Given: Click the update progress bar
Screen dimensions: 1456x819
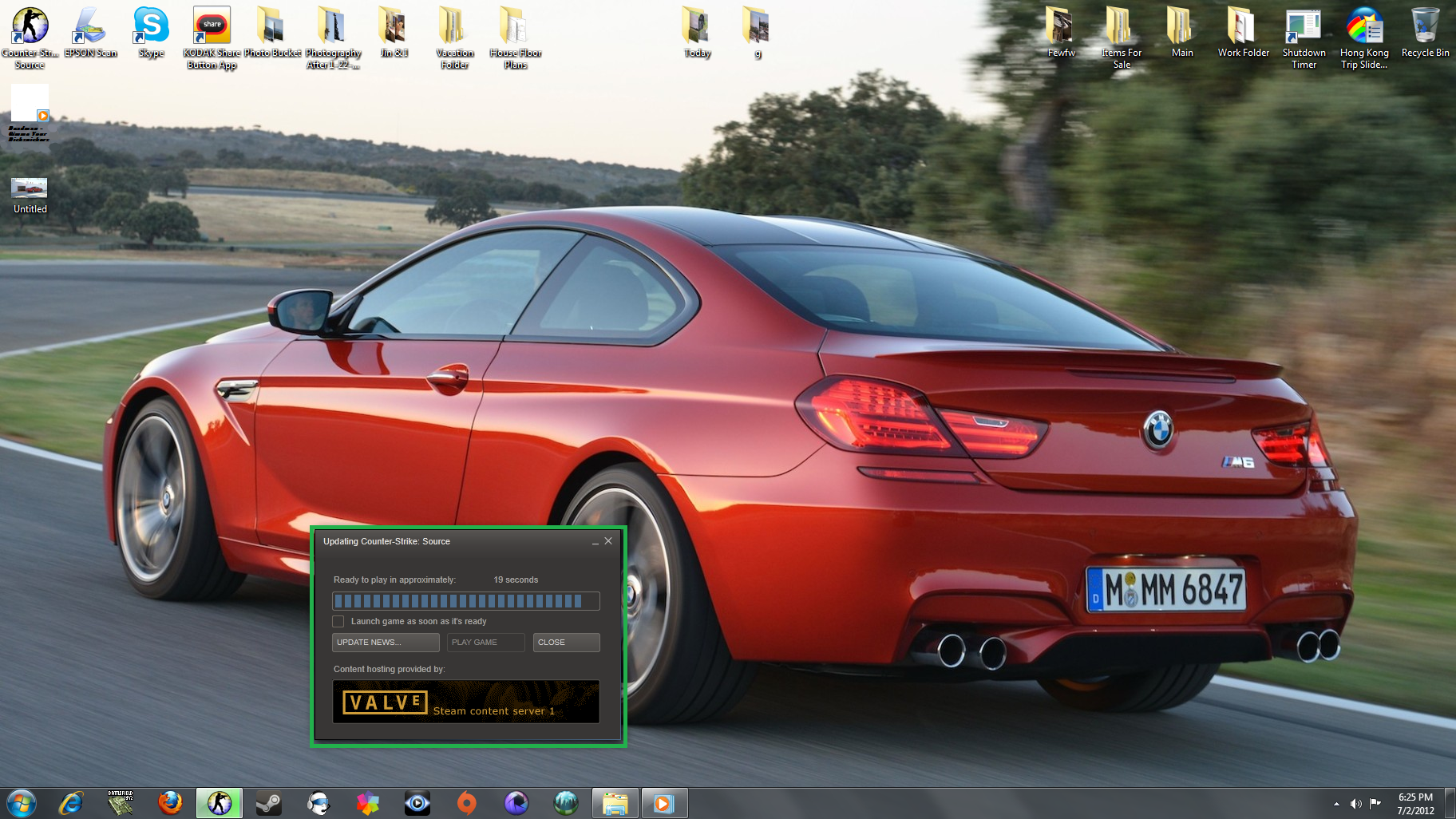Looking at the screenshot, I should (x=466, y=601).
